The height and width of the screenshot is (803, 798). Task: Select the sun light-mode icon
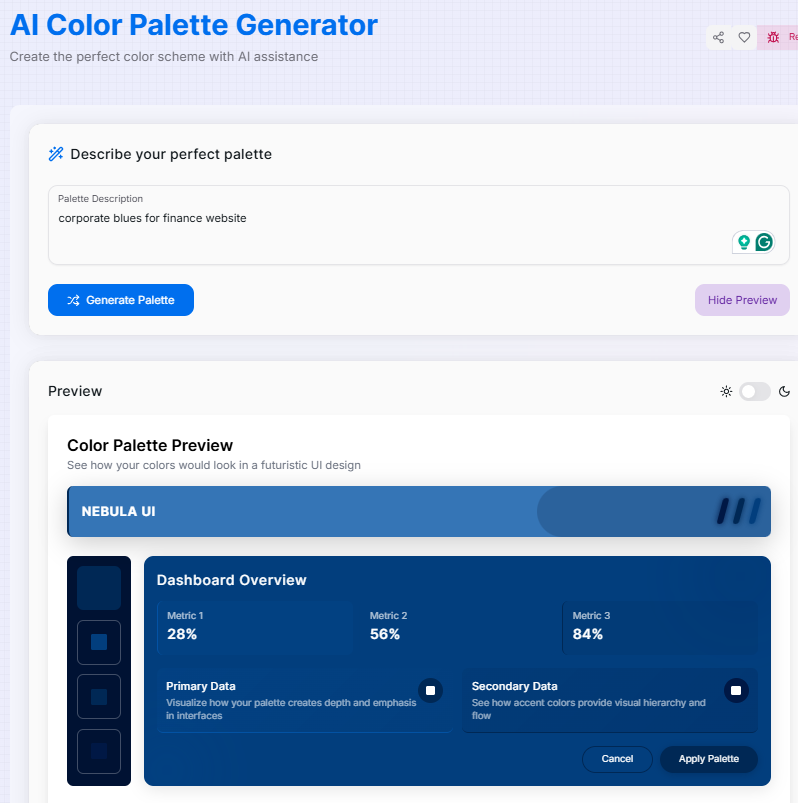[726, 391]
